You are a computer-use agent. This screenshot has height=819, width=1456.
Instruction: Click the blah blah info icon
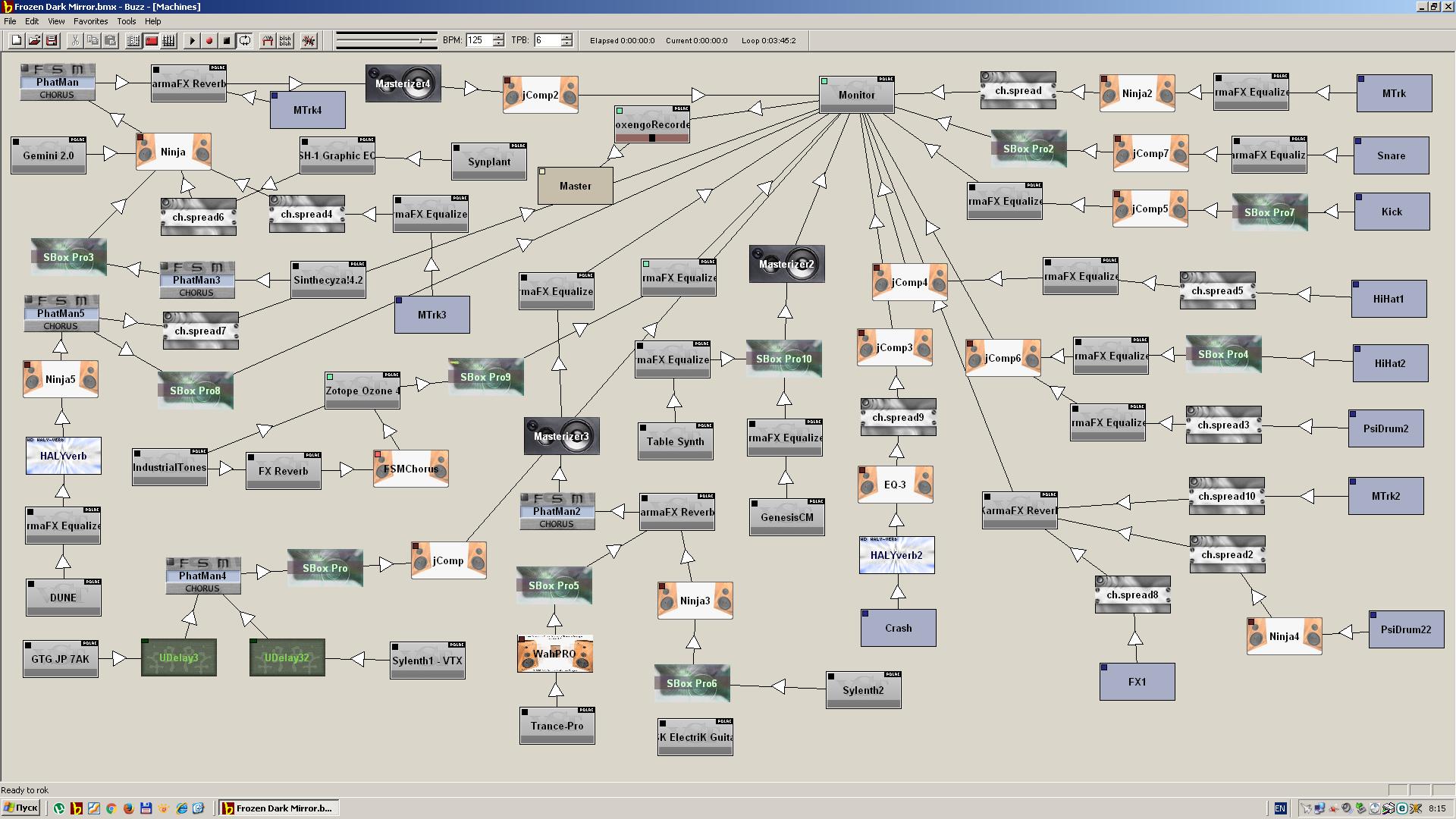[285, 41]
